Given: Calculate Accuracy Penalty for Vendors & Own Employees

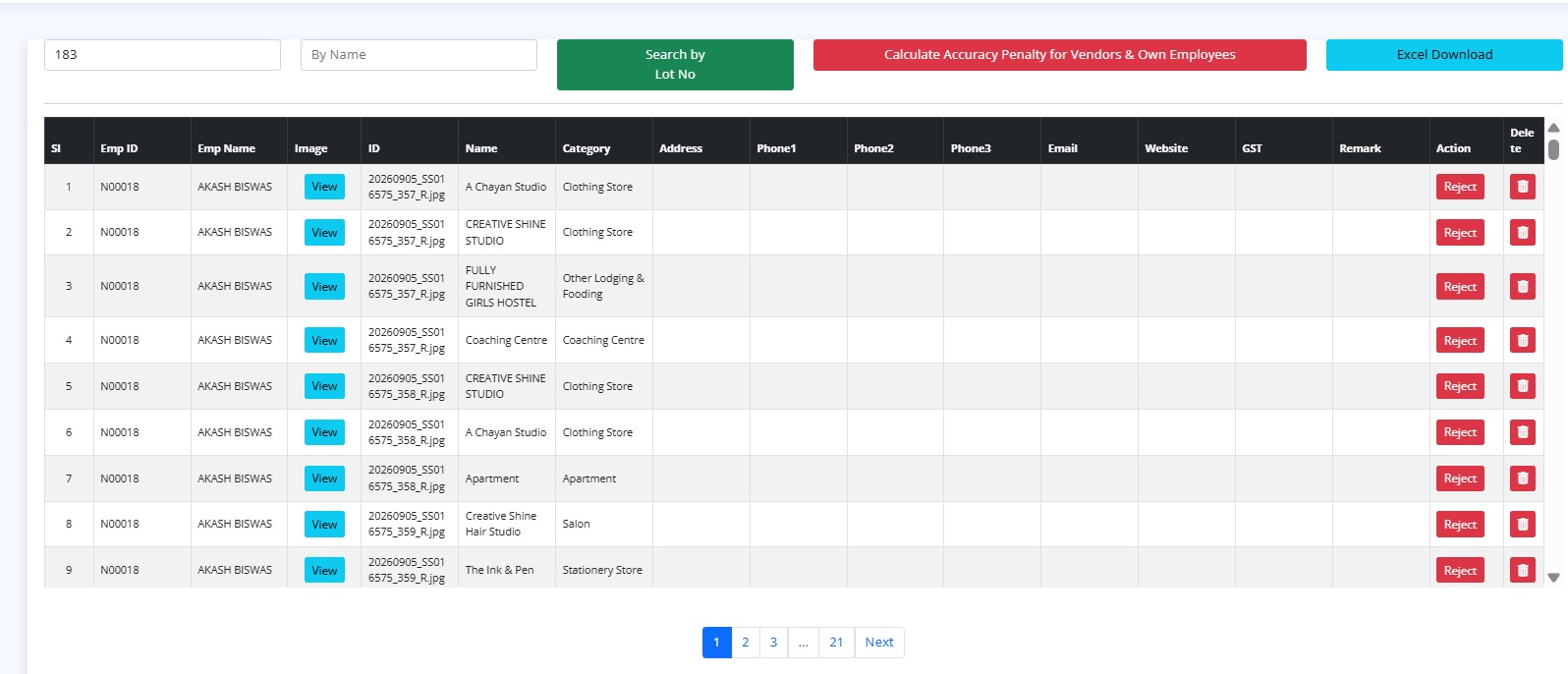Looking at the screenshot, I should pyautogui.click(x=1059, y=55).
